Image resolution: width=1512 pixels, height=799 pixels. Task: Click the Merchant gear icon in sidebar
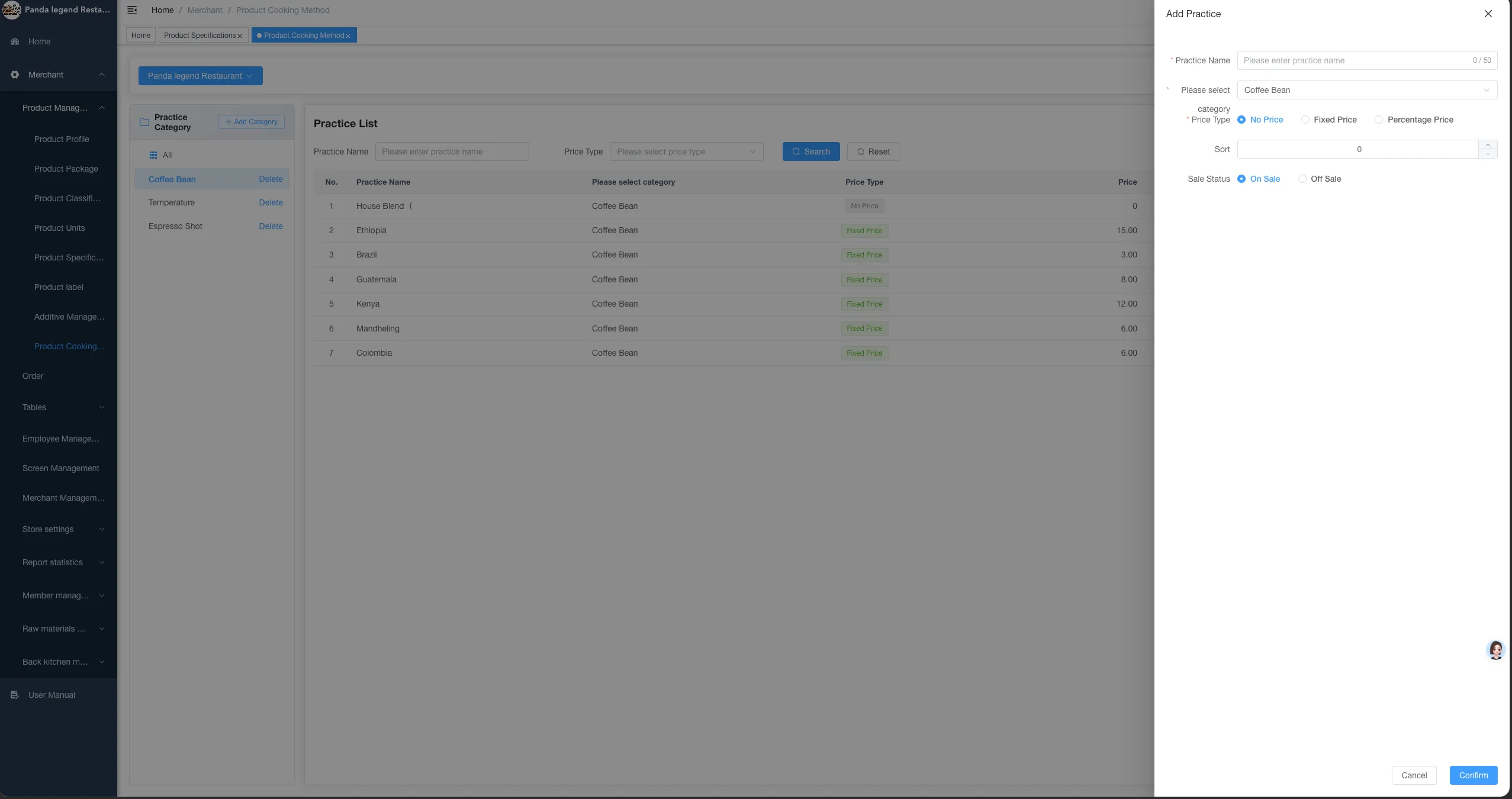(x=15, y=75)
